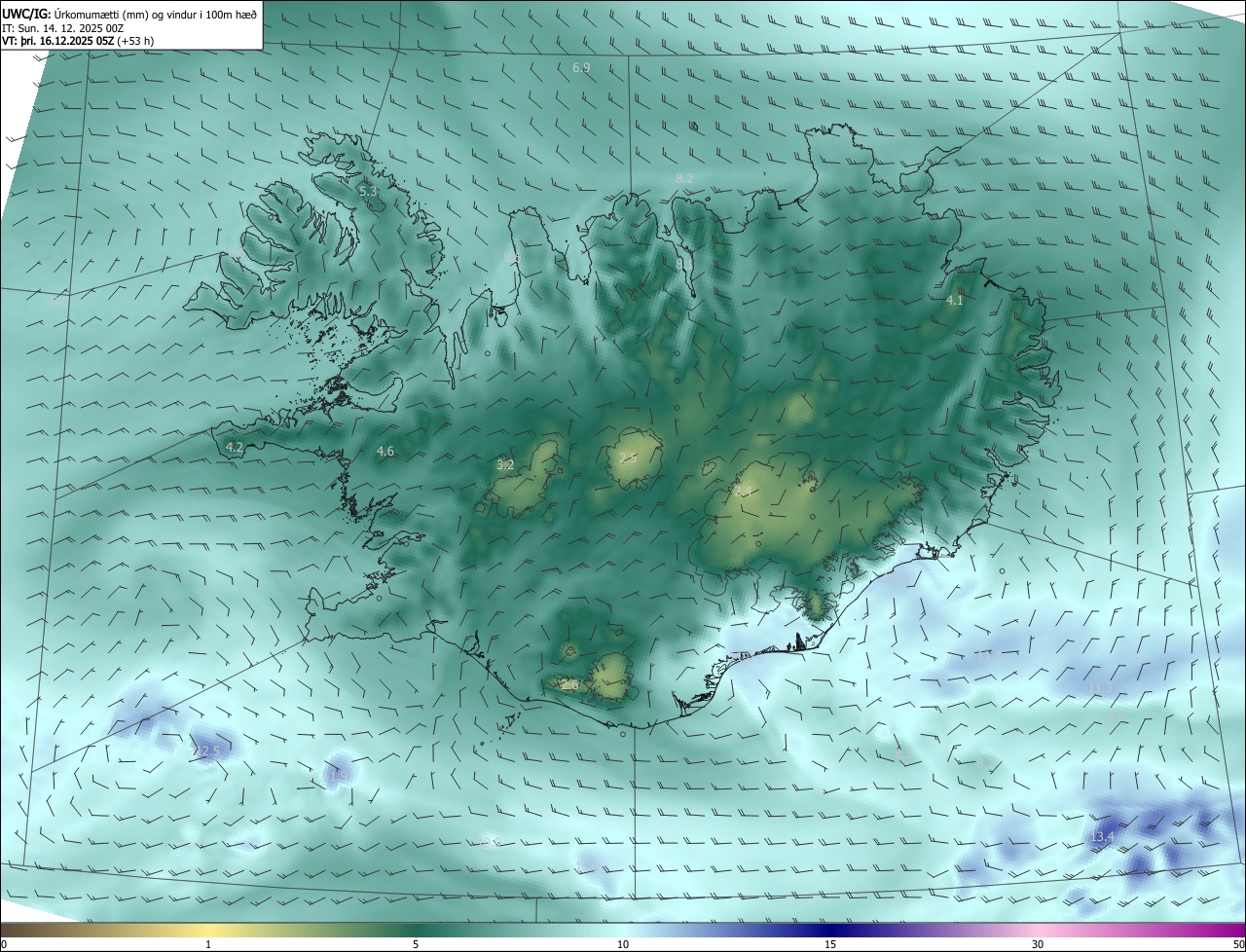The width and height of the screenshot is (1246, 952).
Task: Click the 11.3 value label
Action: coord(1100,688)
